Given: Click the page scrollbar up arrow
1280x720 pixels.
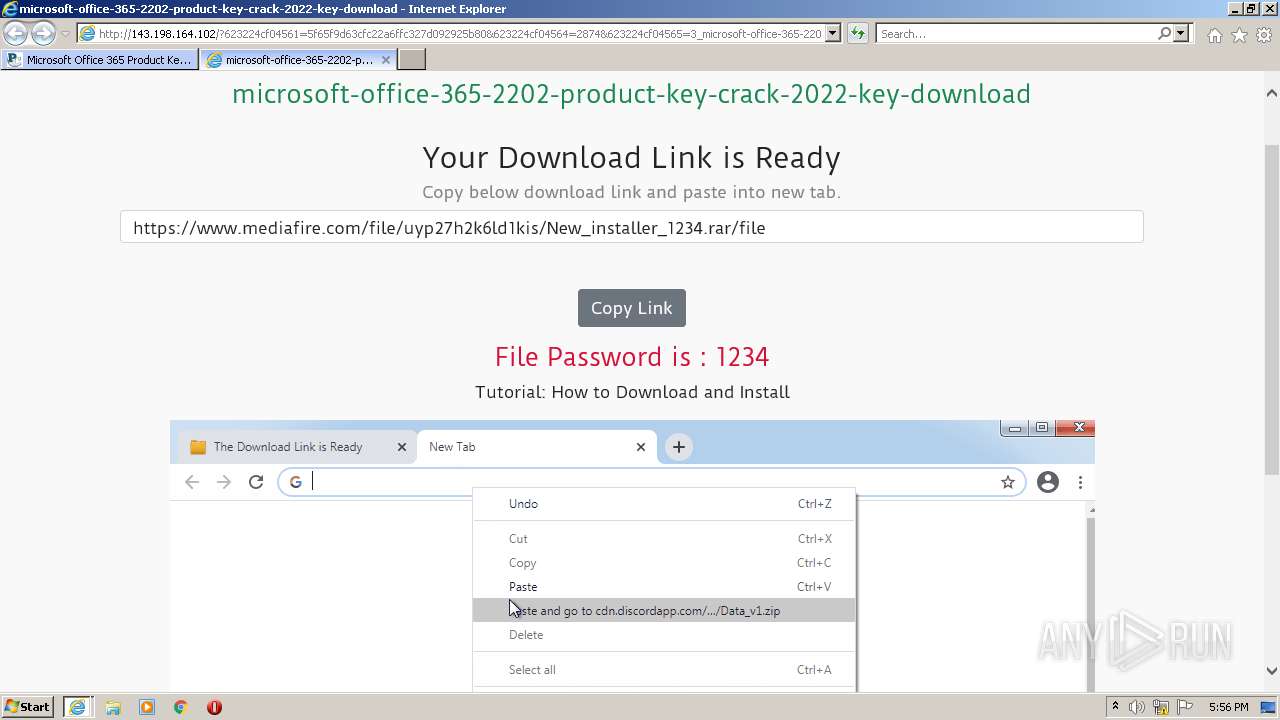Looking at the screenshot, I should click(x=1272, y=93).
